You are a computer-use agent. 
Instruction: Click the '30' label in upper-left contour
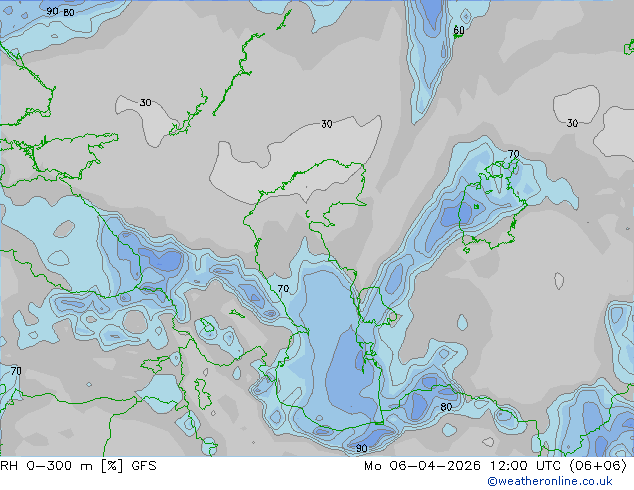coord(145,103)
